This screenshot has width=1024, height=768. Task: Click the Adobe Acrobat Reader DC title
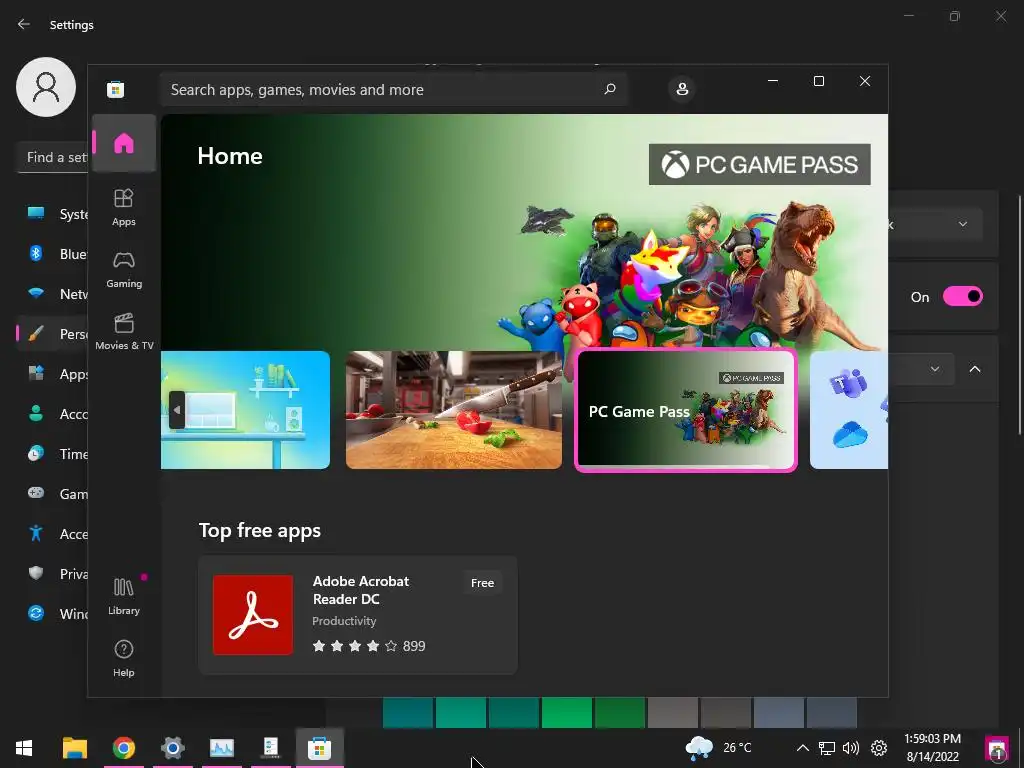(361, 590)
